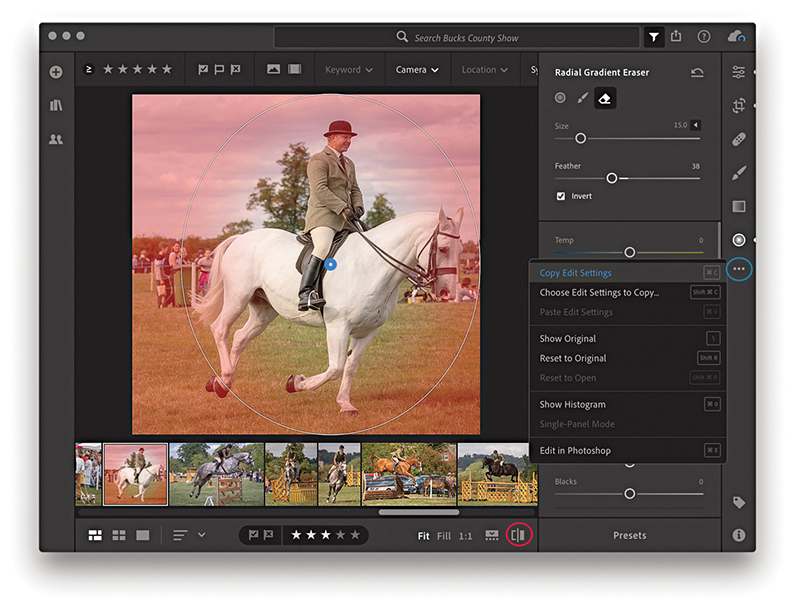Image resolution: width=795 pixels, height=608 pixels.
Task: Click the three-dot more options icon
Action: (x=739, y=269)
